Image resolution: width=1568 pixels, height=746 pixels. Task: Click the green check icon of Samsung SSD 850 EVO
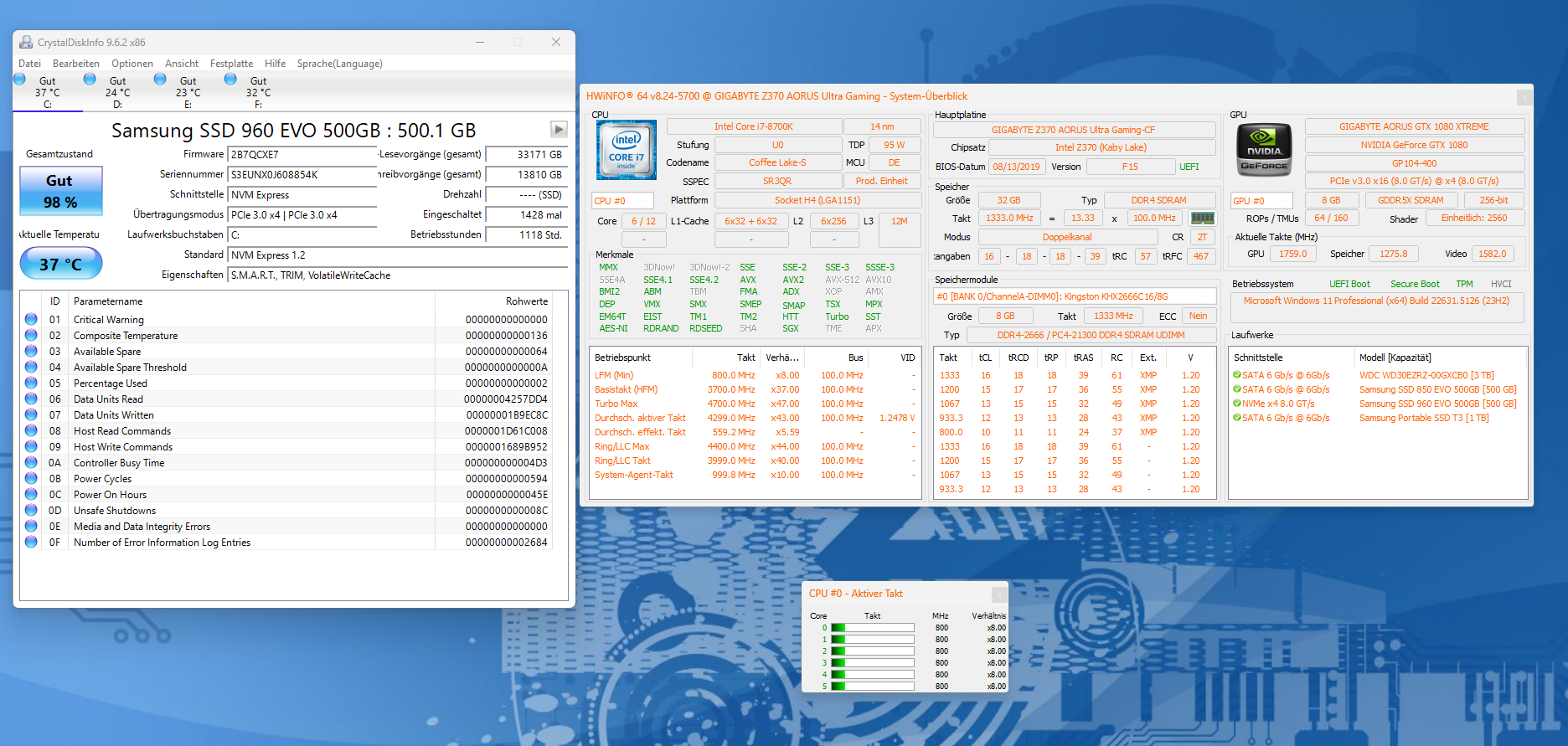coord(1237,389)
